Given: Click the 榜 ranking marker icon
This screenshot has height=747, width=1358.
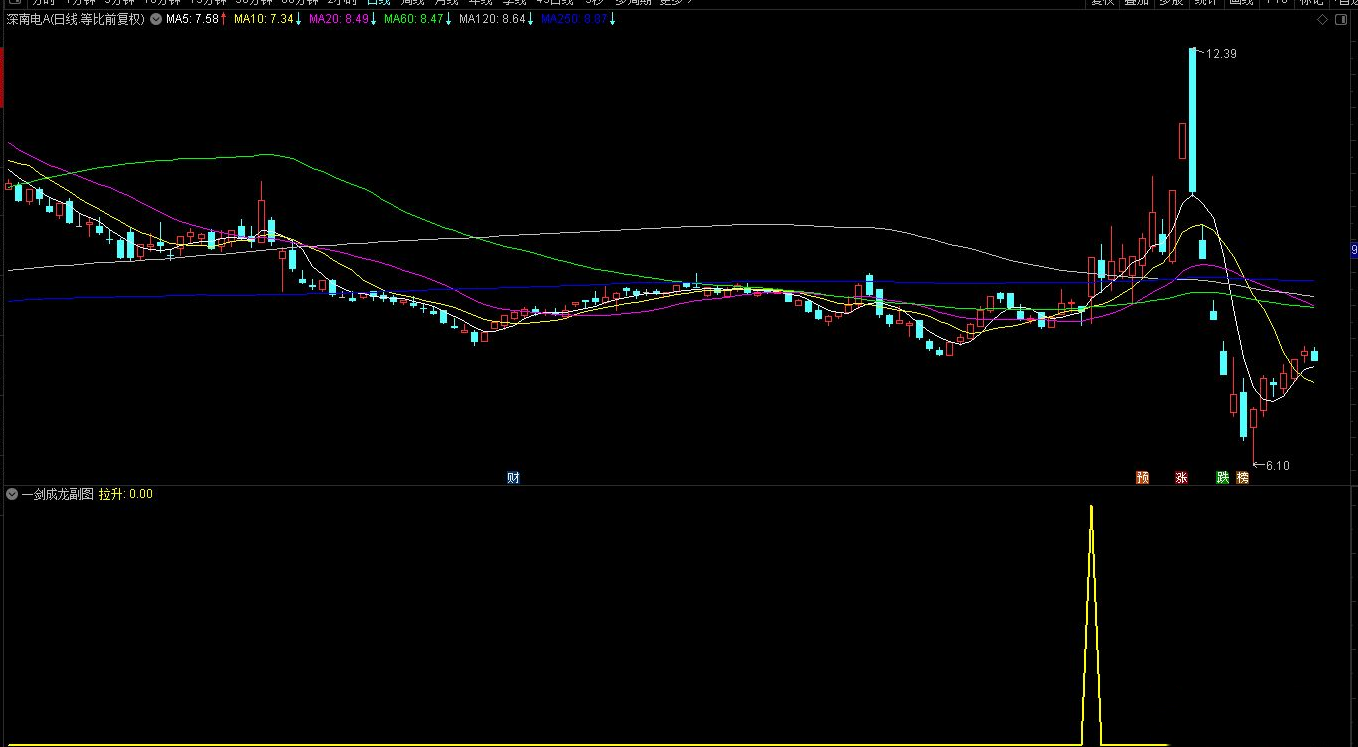Looking at the screenshot, I should pyautogui.click(x=1242, y=478).
